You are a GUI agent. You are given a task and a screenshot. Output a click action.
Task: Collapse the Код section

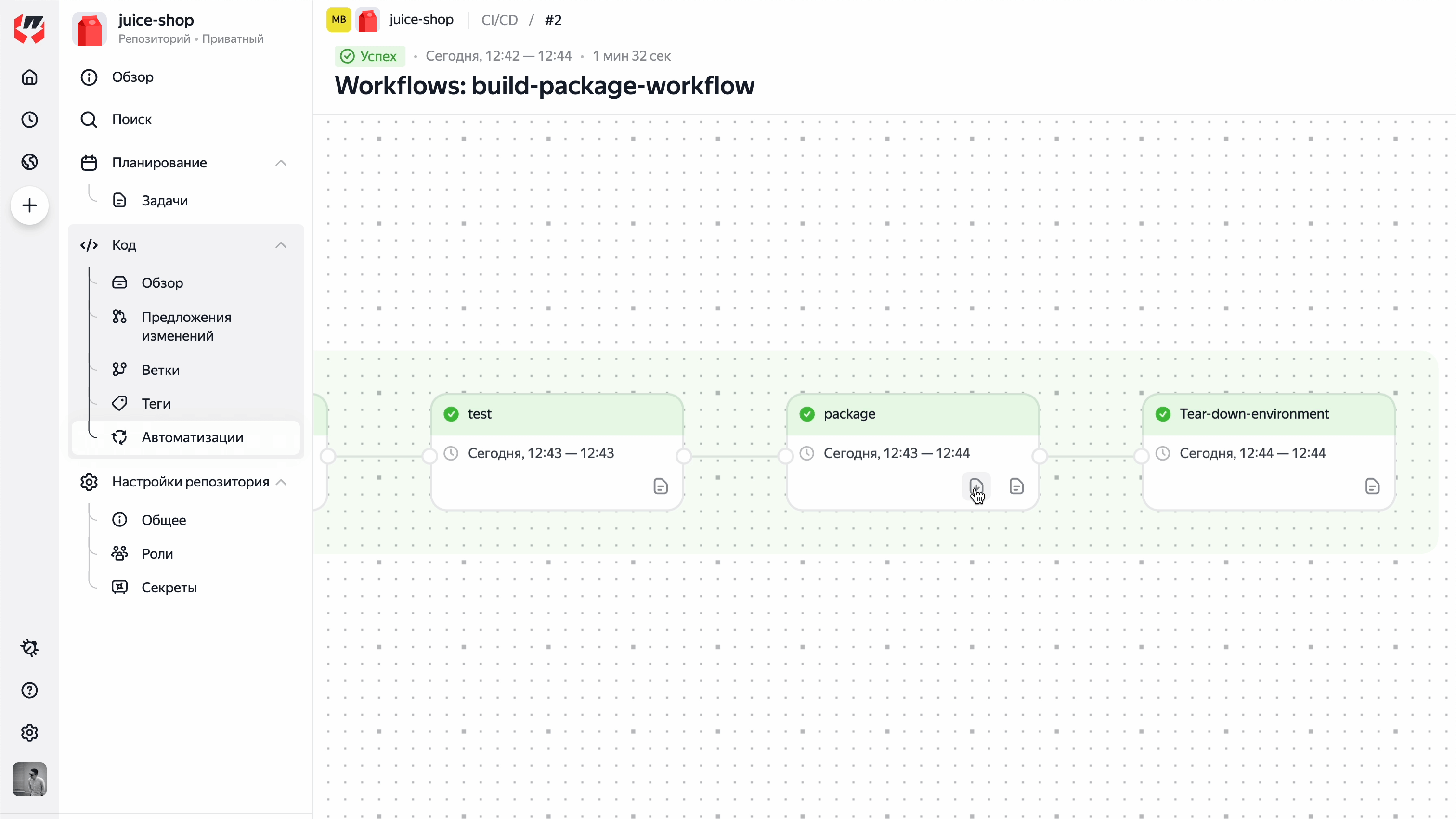pos(281,245)
